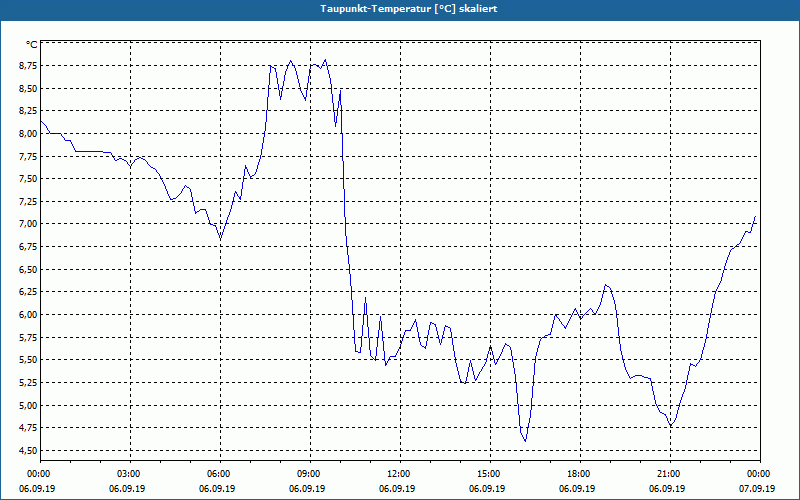Select the 8,50 y-axis value
Image resolution: width=800 pixels, height=500 pixels.
click(x=28, y=88)
